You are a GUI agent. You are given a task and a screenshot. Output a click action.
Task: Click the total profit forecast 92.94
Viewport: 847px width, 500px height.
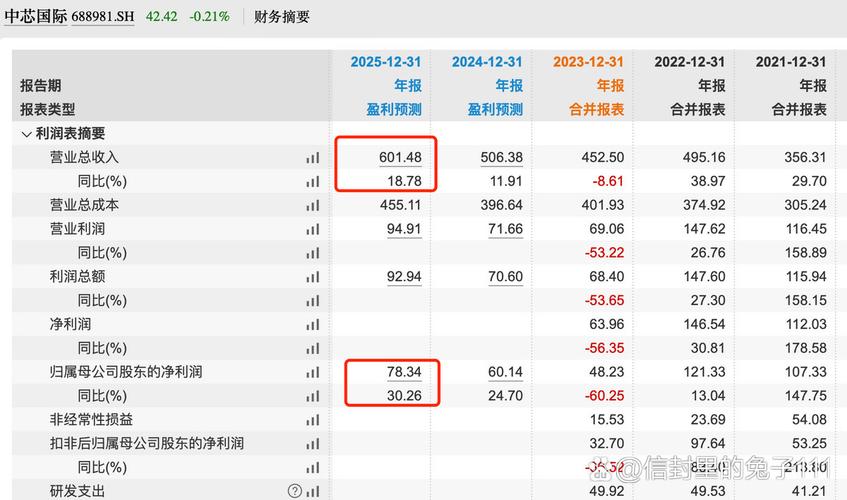[x=404, y=276]
